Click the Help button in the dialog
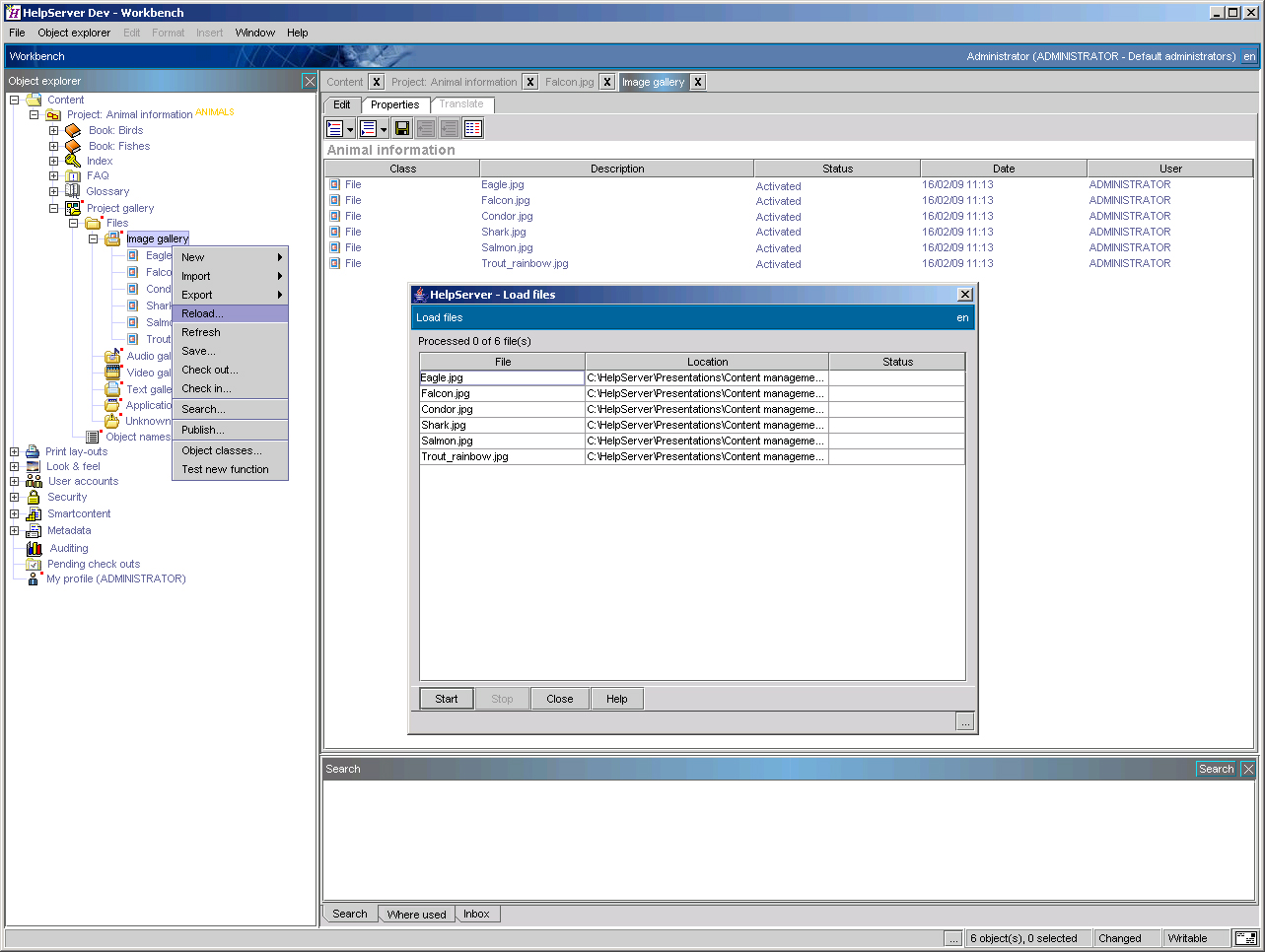 coord(616,698)
